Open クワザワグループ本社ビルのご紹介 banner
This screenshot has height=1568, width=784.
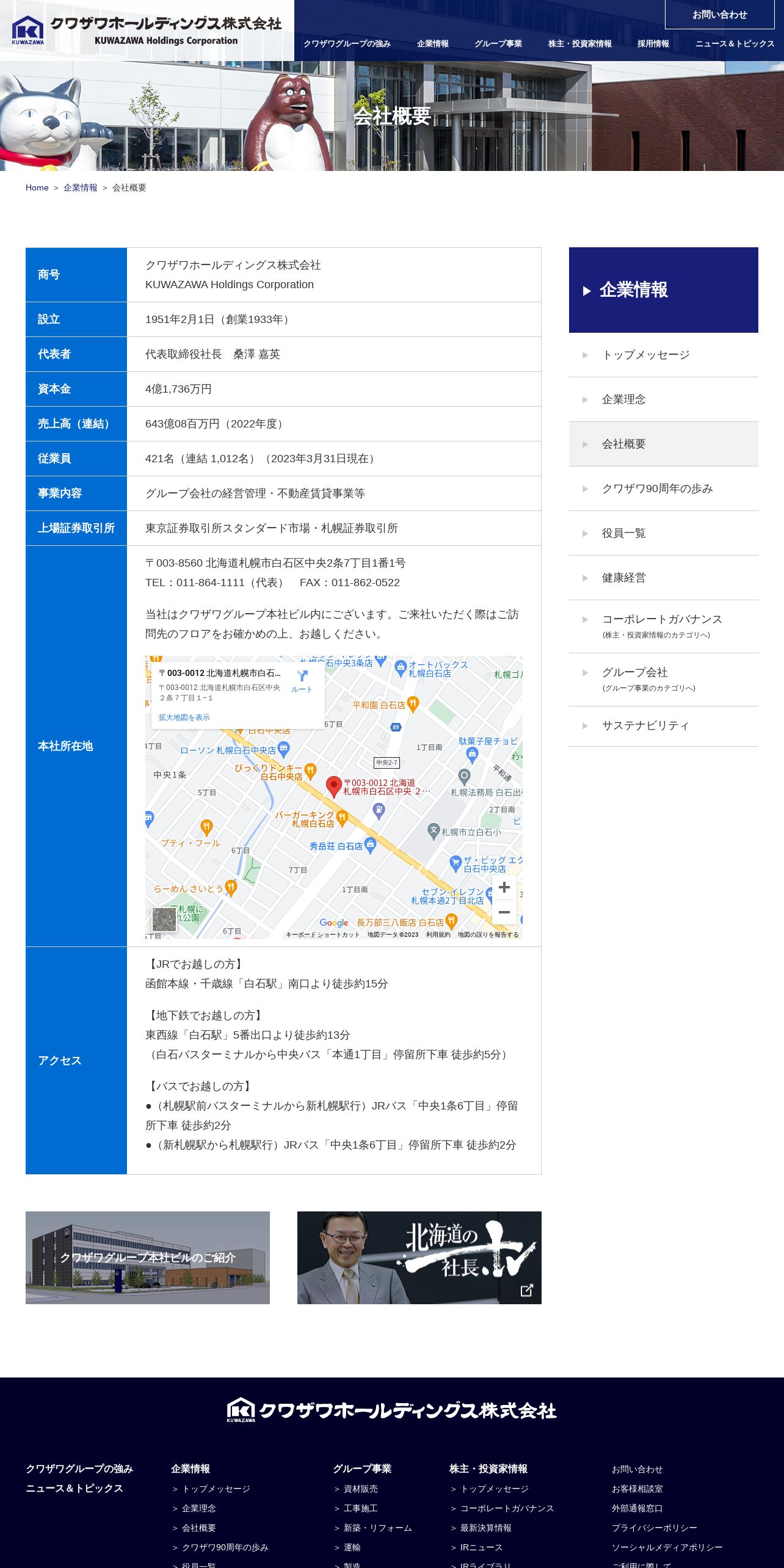coord(148,1258)
